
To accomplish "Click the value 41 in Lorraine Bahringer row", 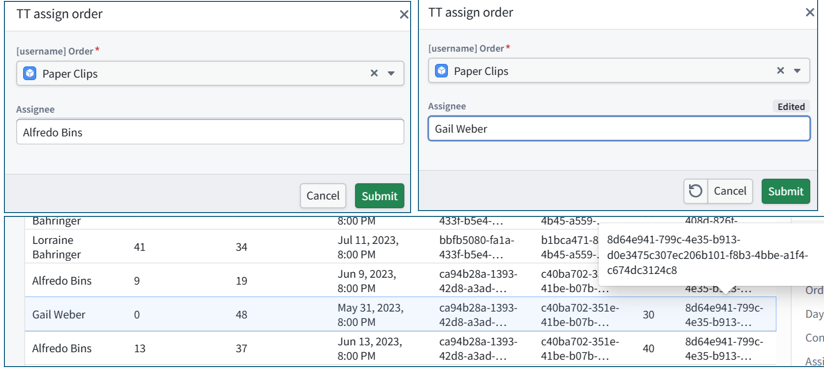I will coord(139,247).
